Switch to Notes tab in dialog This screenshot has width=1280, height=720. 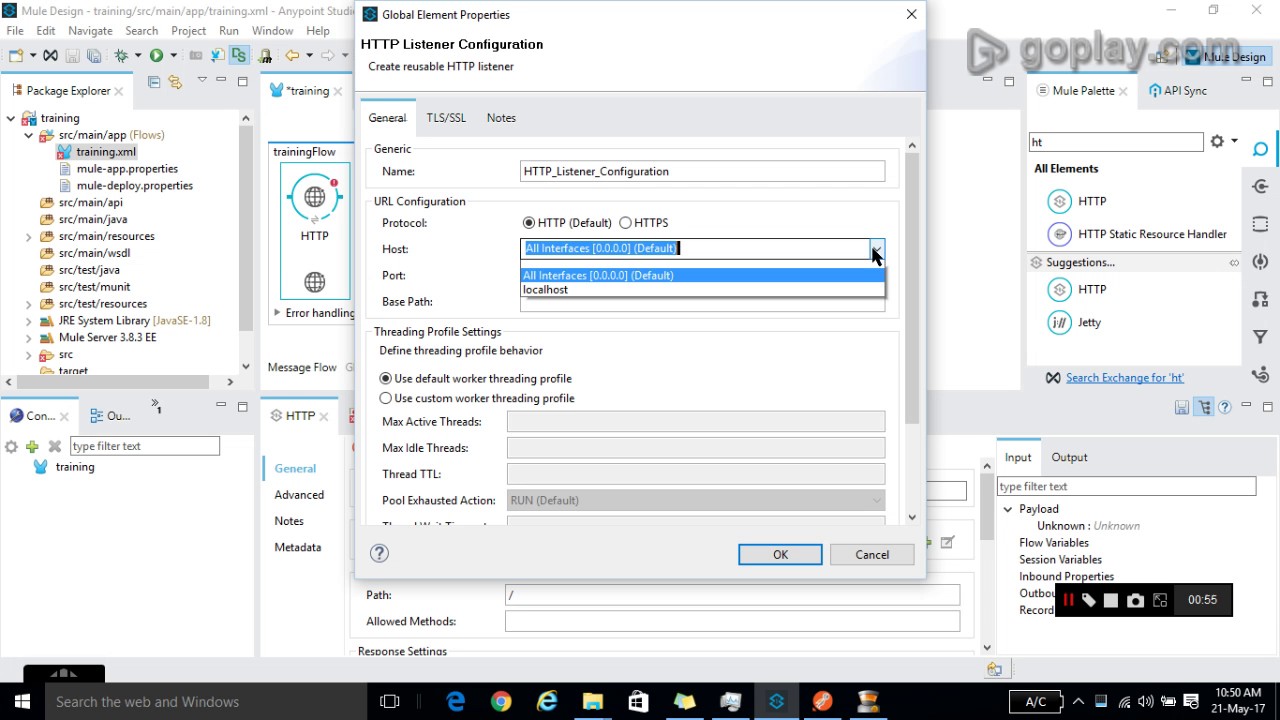(501, 118)
